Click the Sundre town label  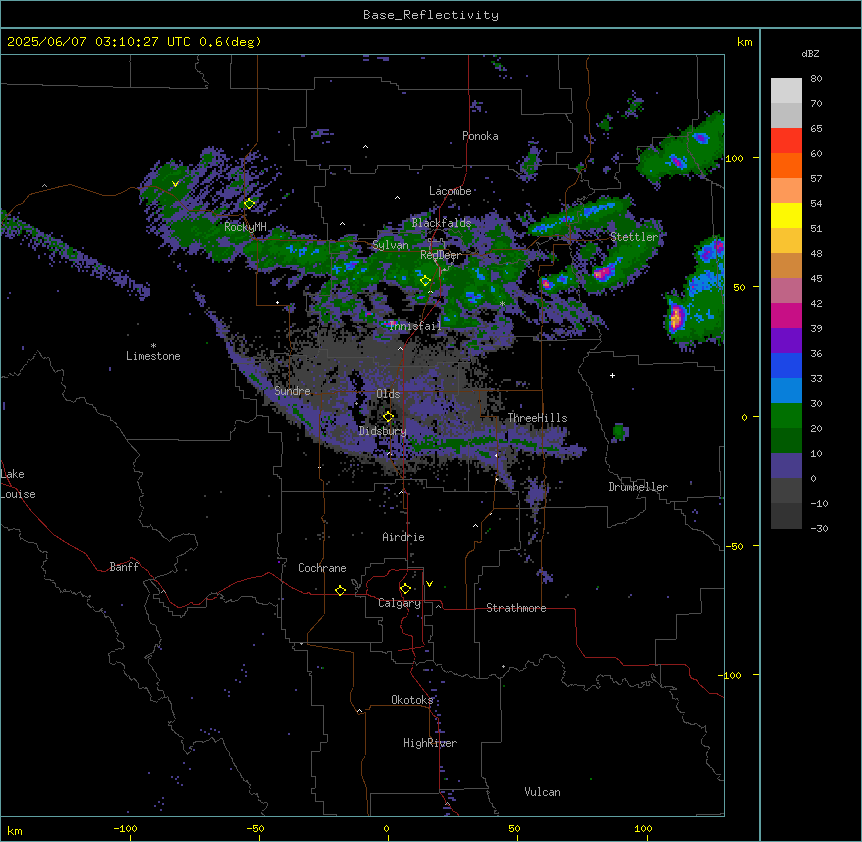tap(292, 391)
